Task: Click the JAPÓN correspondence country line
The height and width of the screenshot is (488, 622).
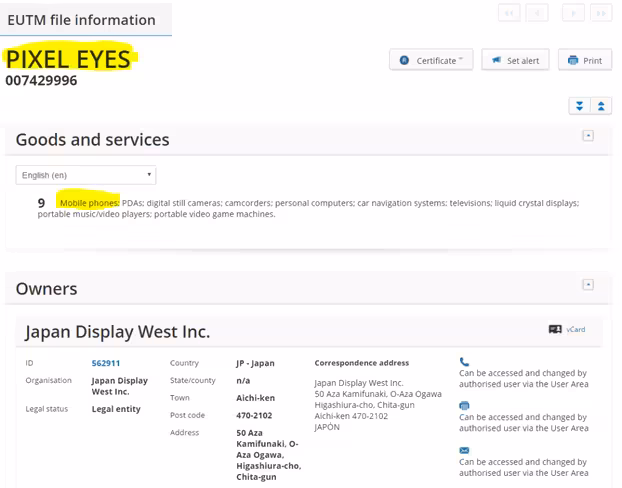Action: point(327,427)
